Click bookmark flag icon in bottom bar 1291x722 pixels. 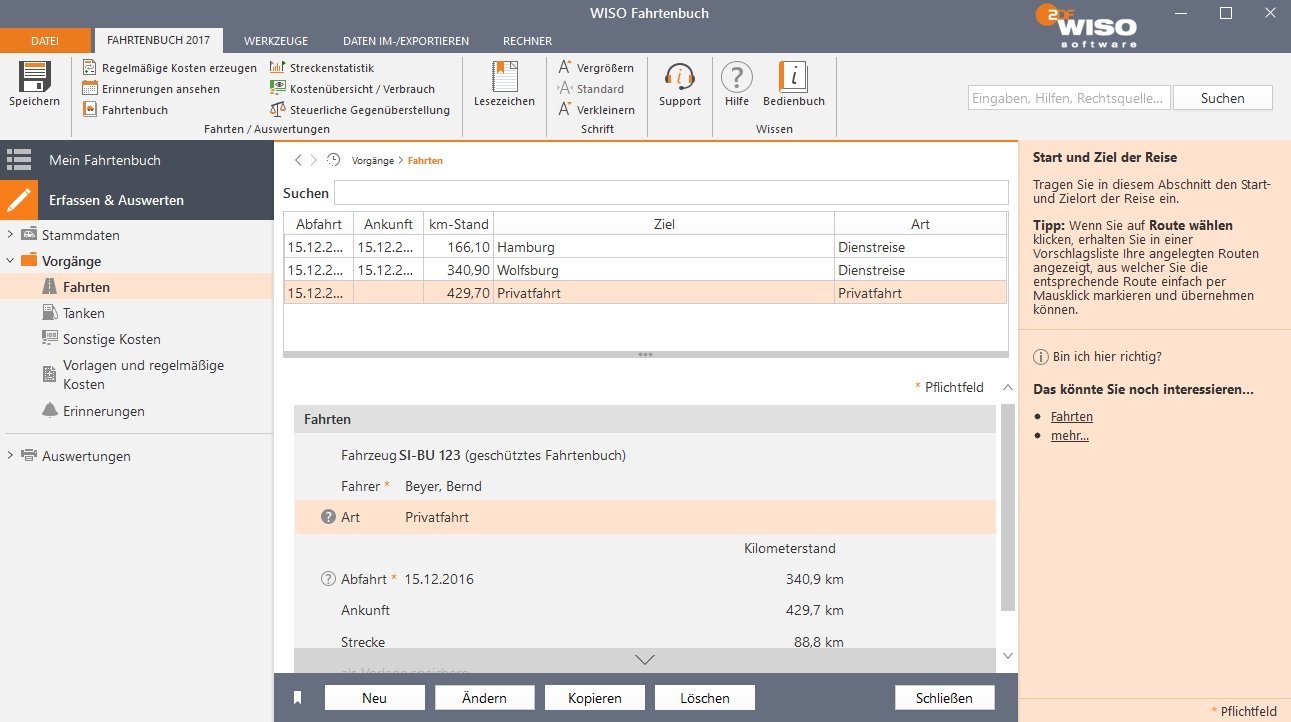coord(297,698)
